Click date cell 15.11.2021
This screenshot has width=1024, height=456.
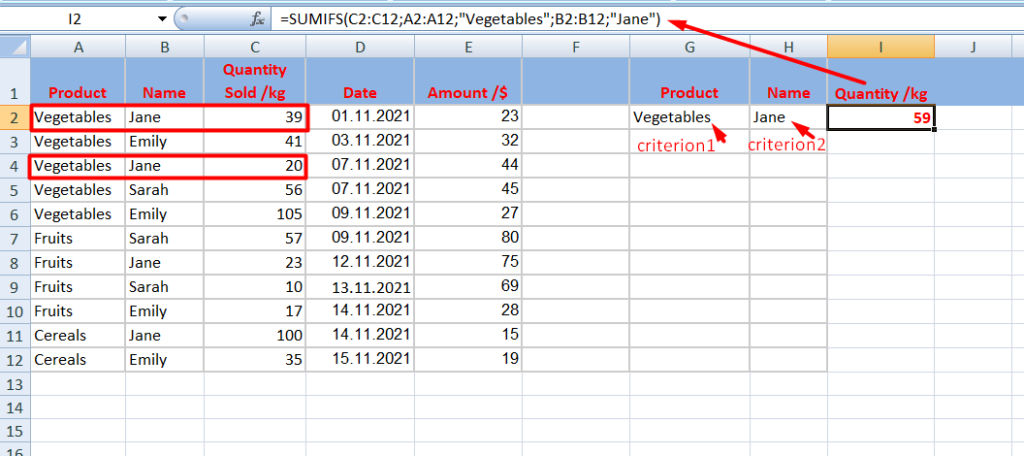360,359
